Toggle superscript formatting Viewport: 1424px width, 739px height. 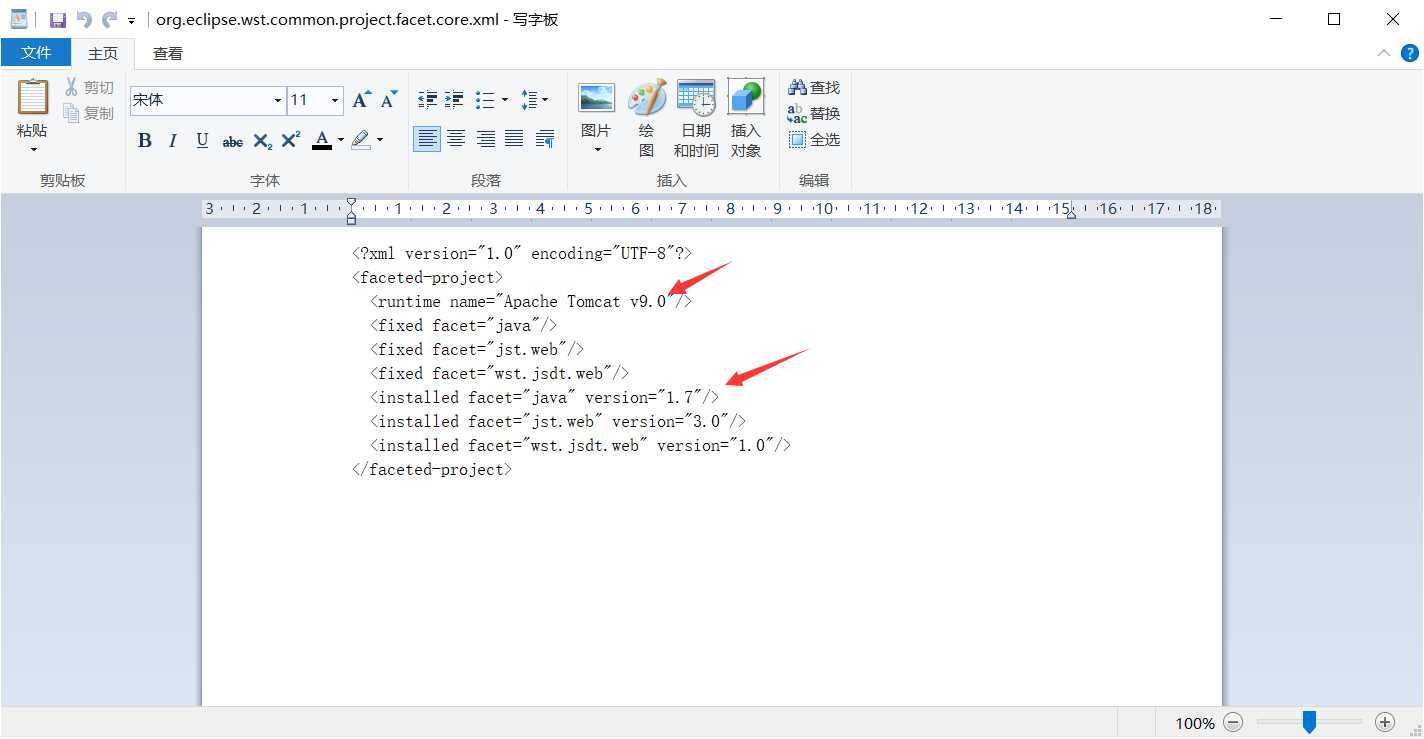(291, 140)
